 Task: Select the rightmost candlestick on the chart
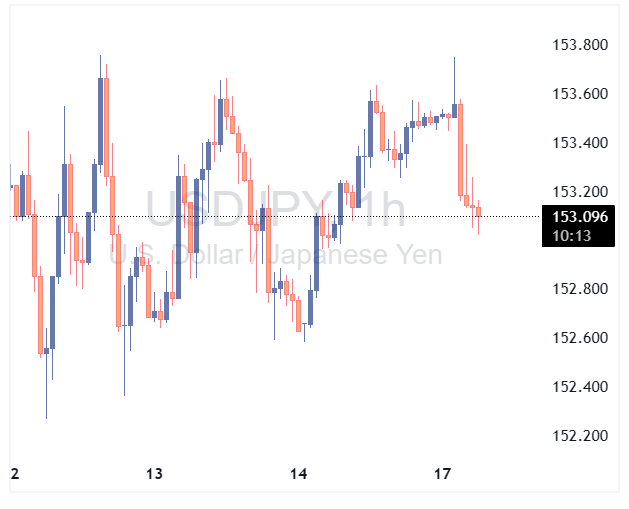(479, 212)
